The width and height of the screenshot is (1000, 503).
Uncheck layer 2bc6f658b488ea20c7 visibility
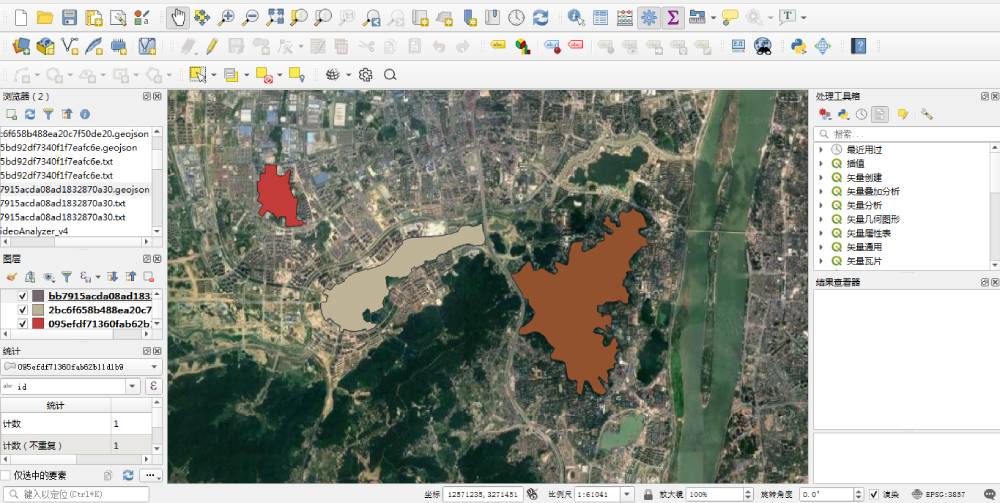(x=22, y=311)
